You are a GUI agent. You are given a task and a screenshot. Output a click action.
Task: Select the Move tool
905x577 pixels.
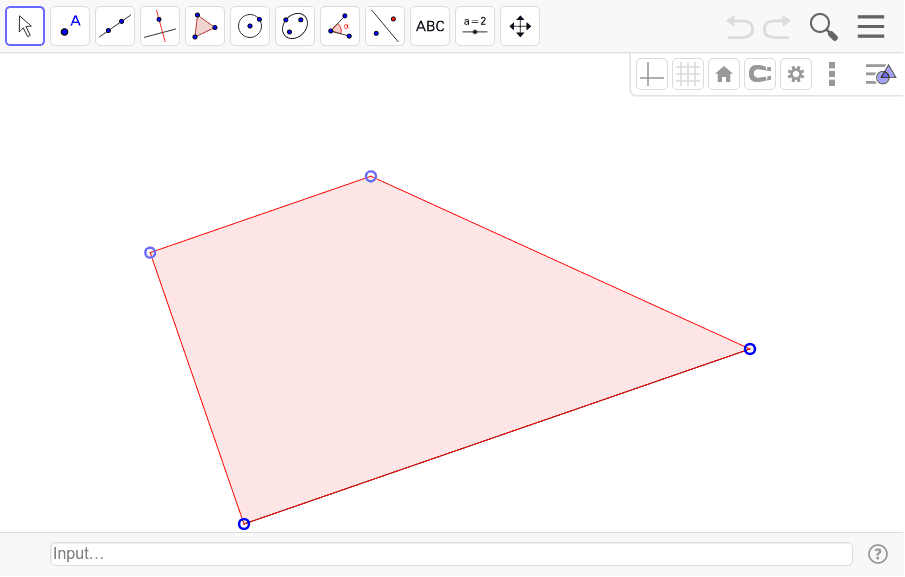tap(25, 26)
